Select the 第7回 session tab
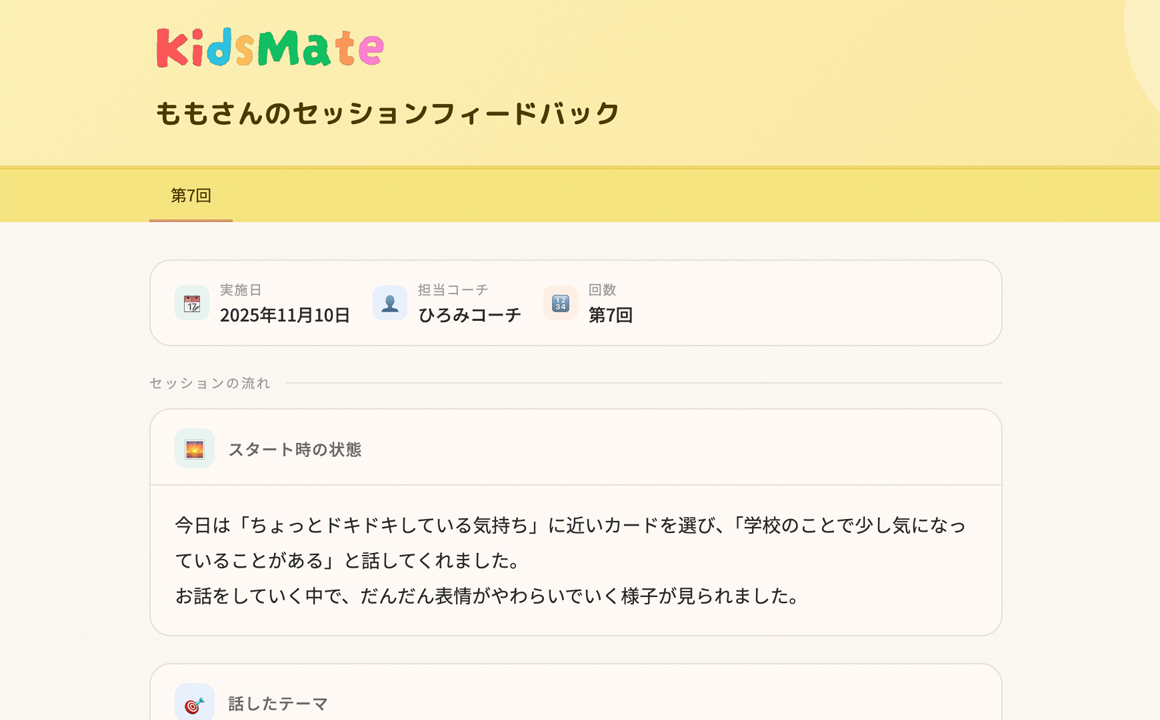This screenshot has height=720, width=1160. point(191,195)
